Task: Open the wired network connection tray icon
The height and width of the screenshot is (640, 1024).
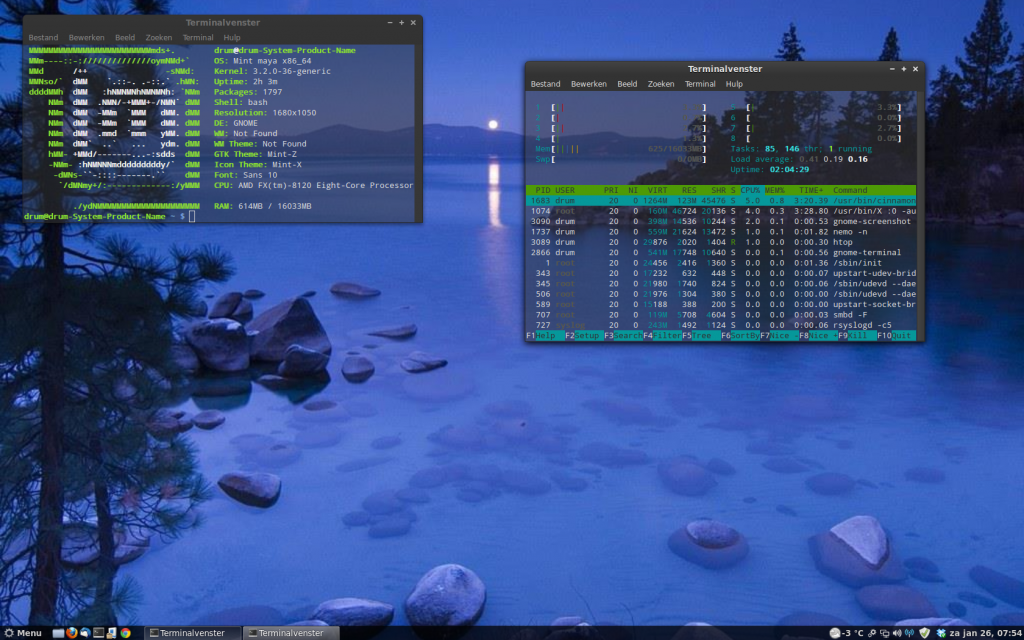Action: [x=884, y=633]
